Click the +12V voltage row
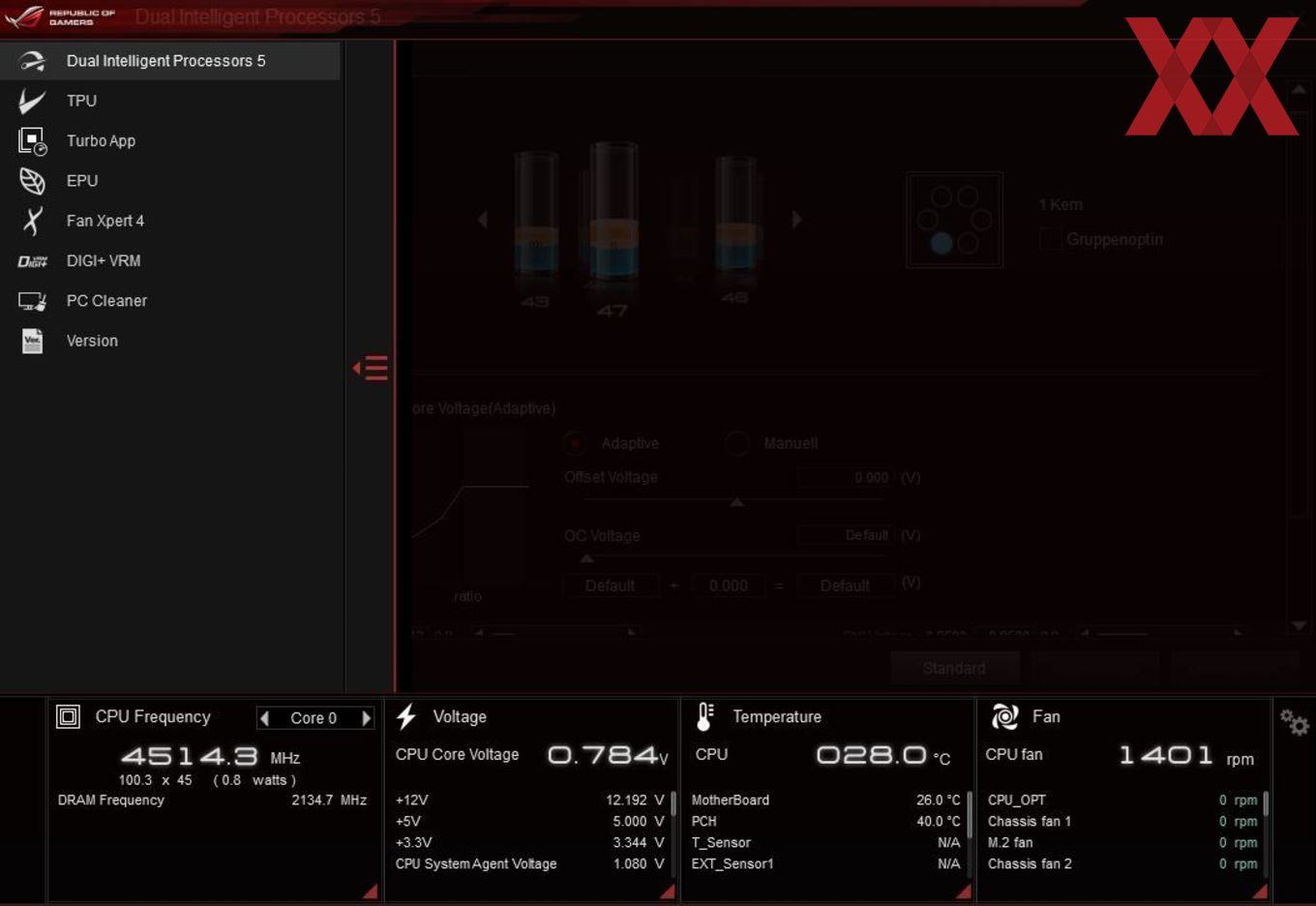This screenshot has height=906, width=1316. point(529,800)
